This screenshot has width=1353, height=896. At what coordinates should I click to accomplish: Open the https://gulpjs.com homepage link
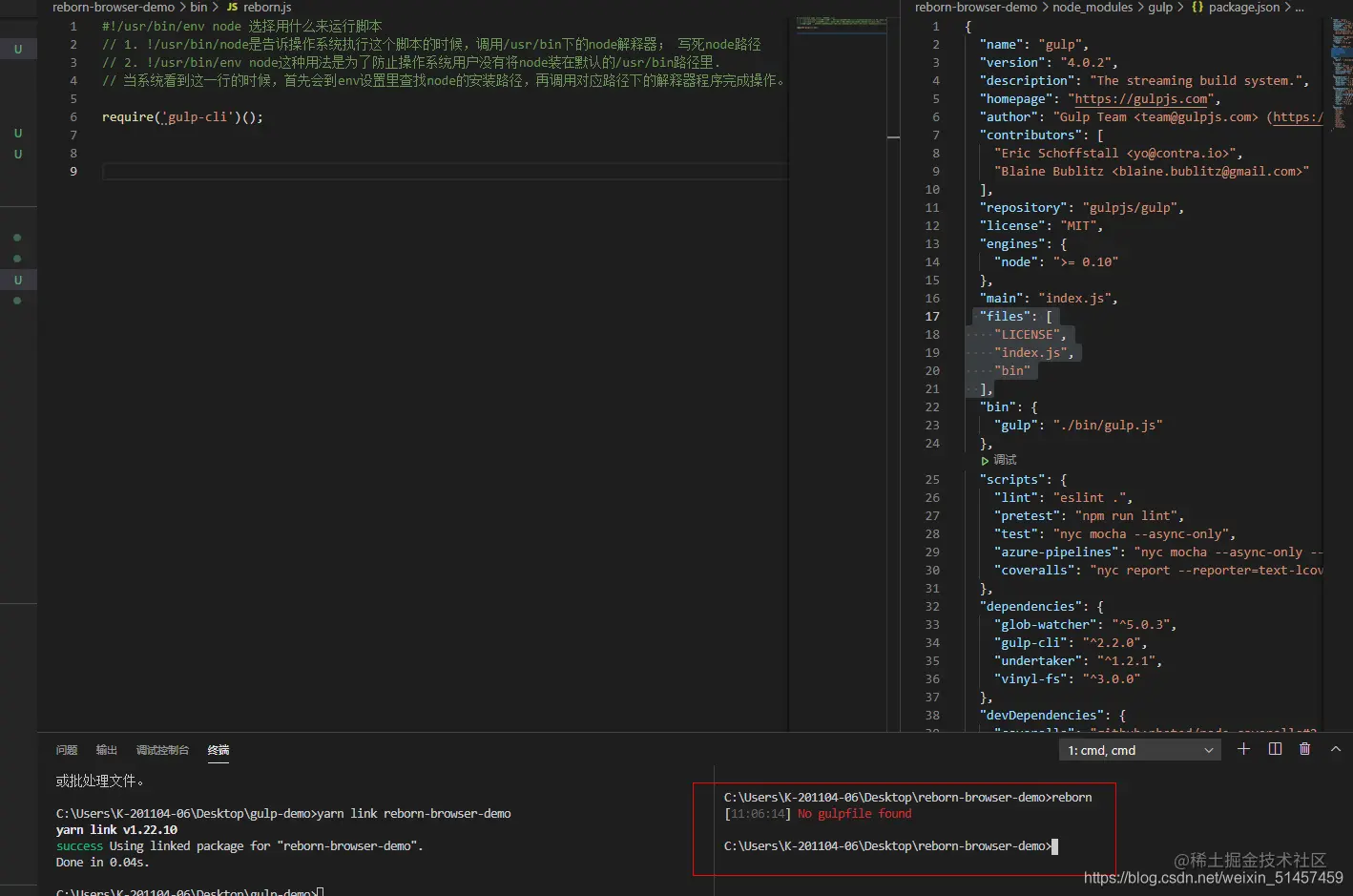pos(1143,98)
